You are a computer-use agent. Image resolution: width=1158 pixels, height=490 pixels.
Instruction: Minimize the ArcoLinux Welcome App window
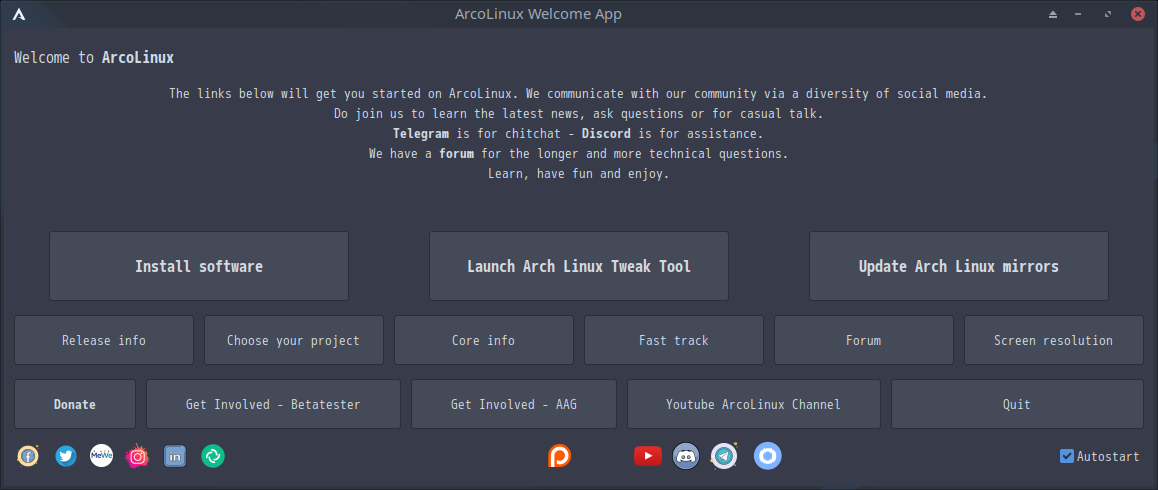tap(1080, 14)
